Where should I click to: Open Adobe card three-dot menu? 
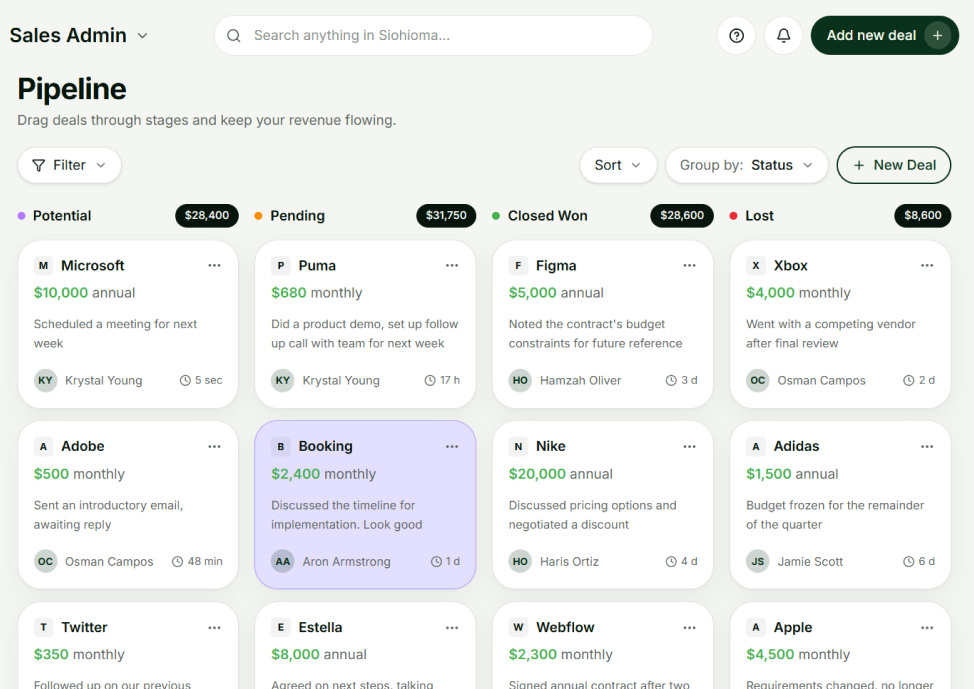[214, 446]
